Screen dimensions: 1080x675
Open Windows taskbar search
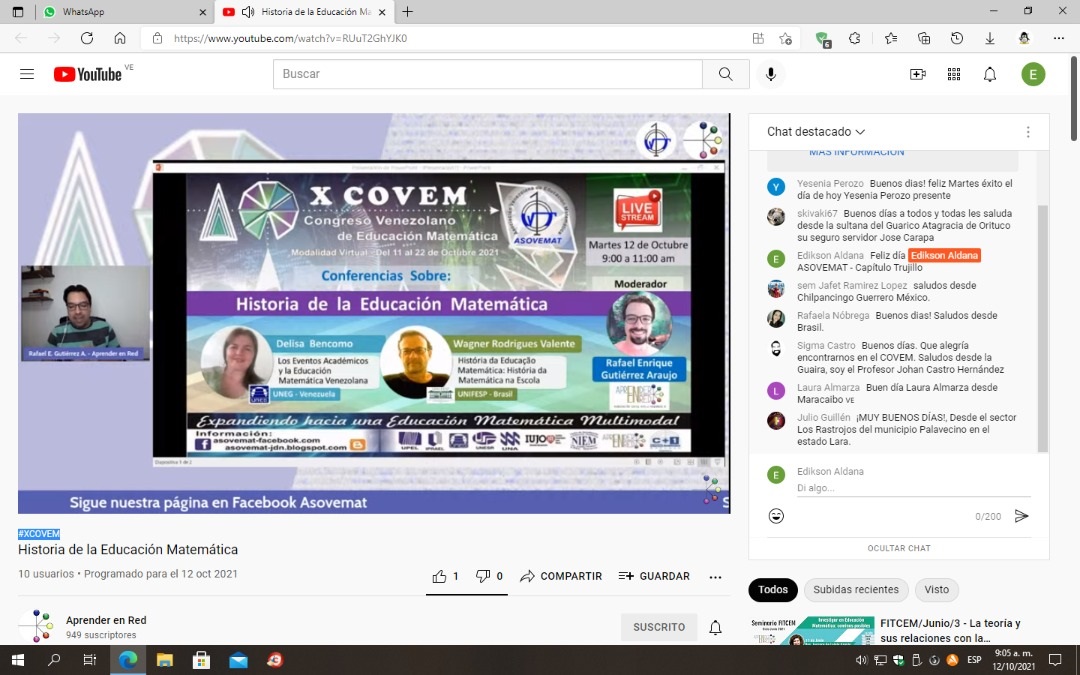click(x=54, y=660)
